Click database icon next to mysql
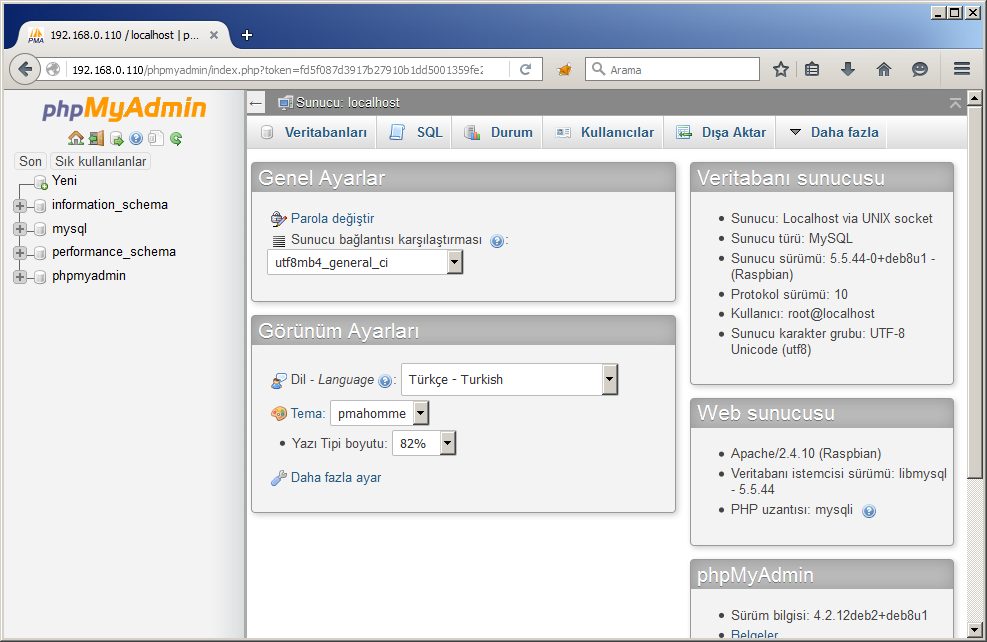Image resolution: width=987 pixels, height=642 pixels. point(40,229)
